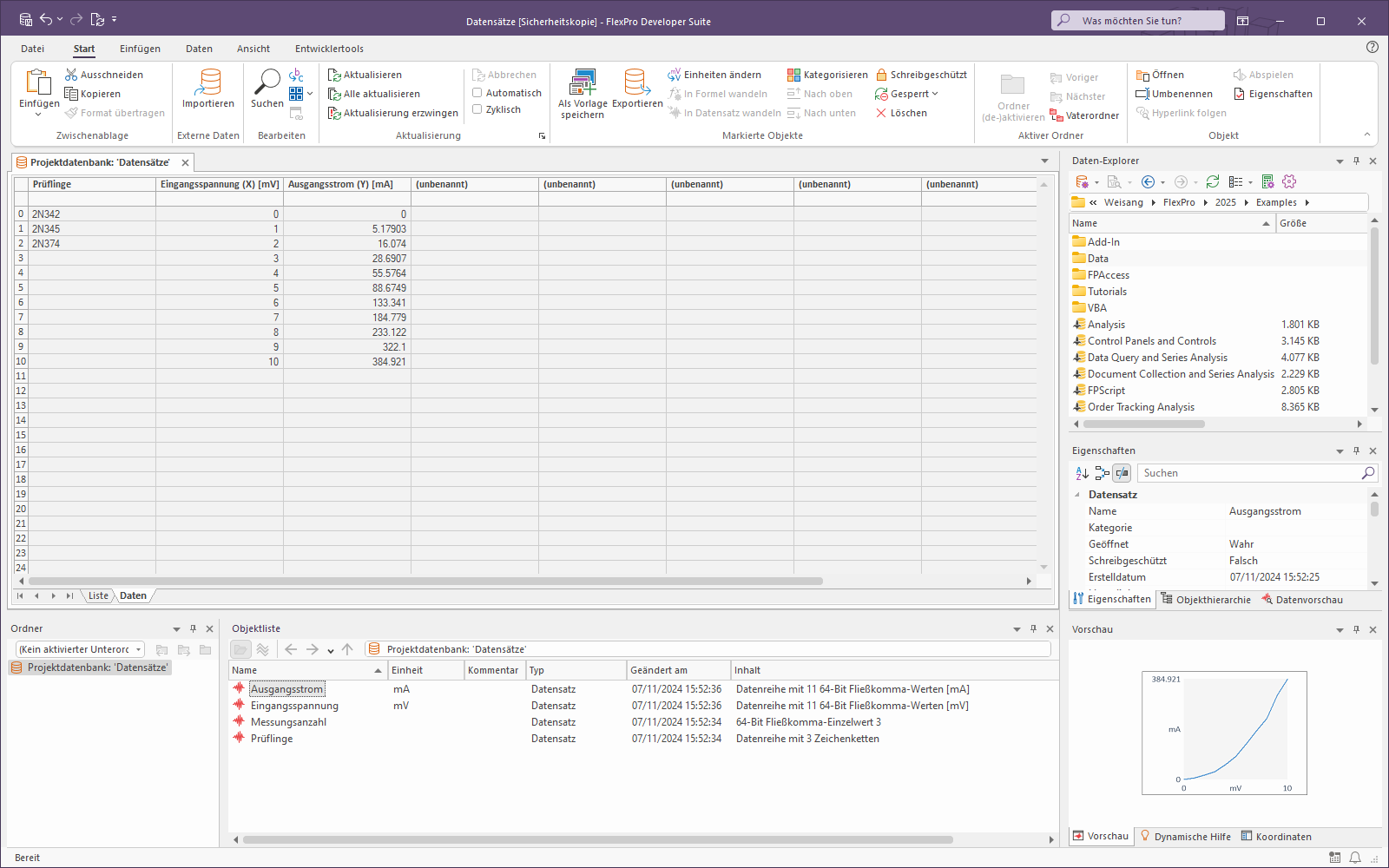Image resolution: width=1389 pixels, height=868 pixels.
Task: Open the Einfügen ribbon tab
Action: tap(140, 49)
